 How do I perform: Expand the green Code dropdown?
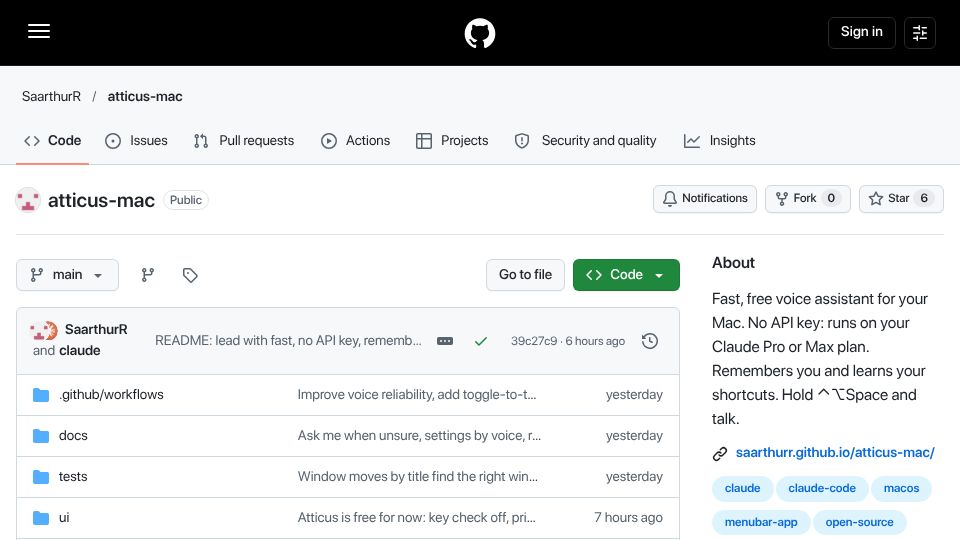(626, 275)
